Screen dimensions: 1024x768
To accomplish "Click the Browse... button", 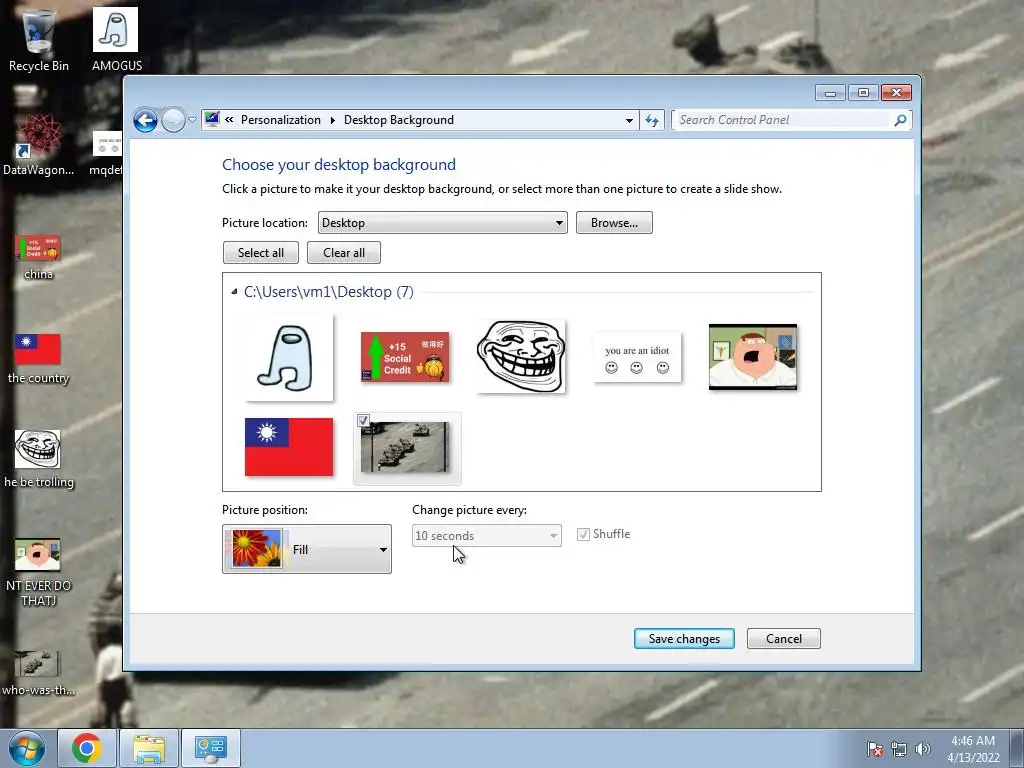I will (614, 223).
